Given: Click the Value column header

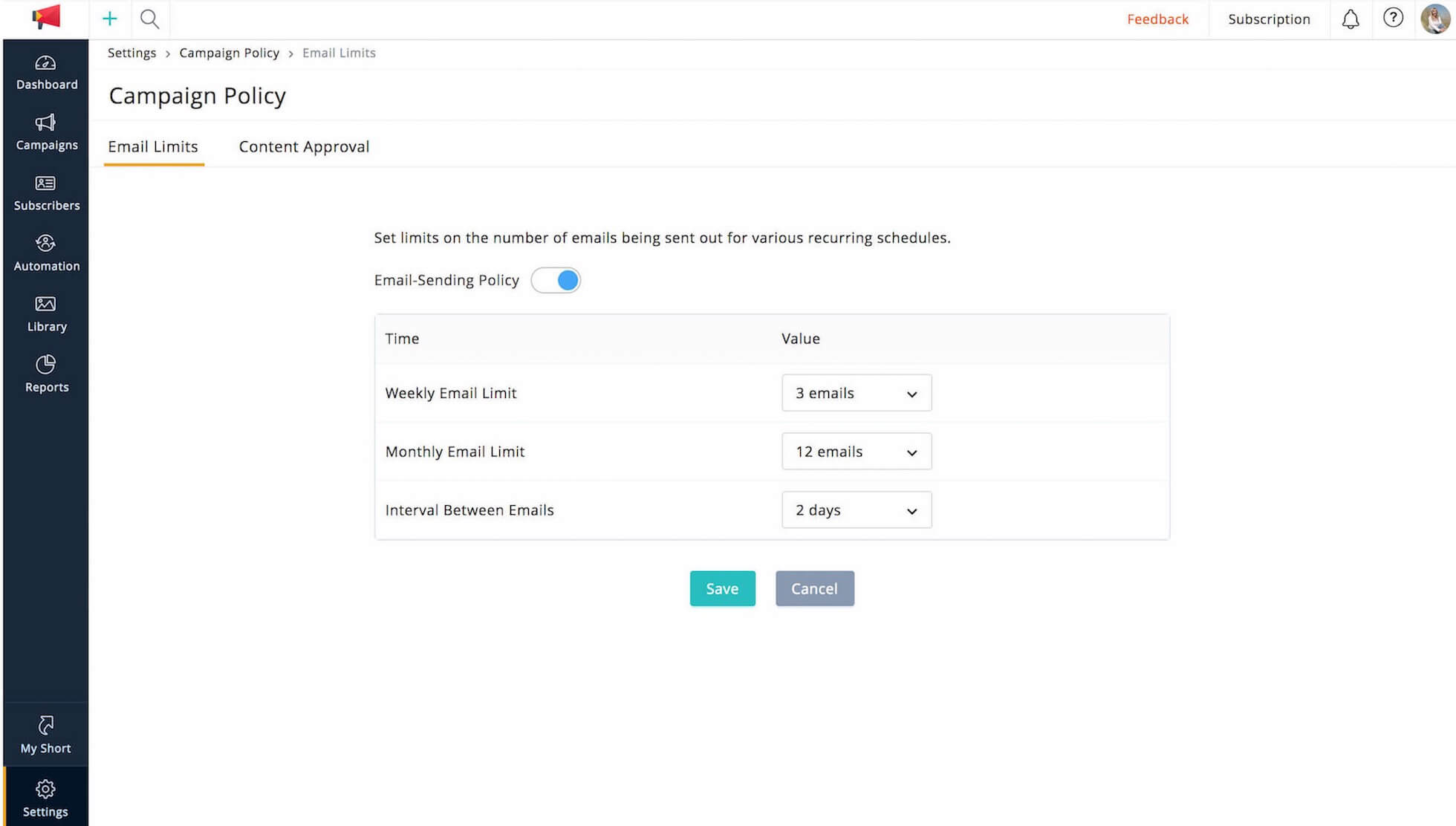Looking at the screenshot, I should tap(801, 339).
